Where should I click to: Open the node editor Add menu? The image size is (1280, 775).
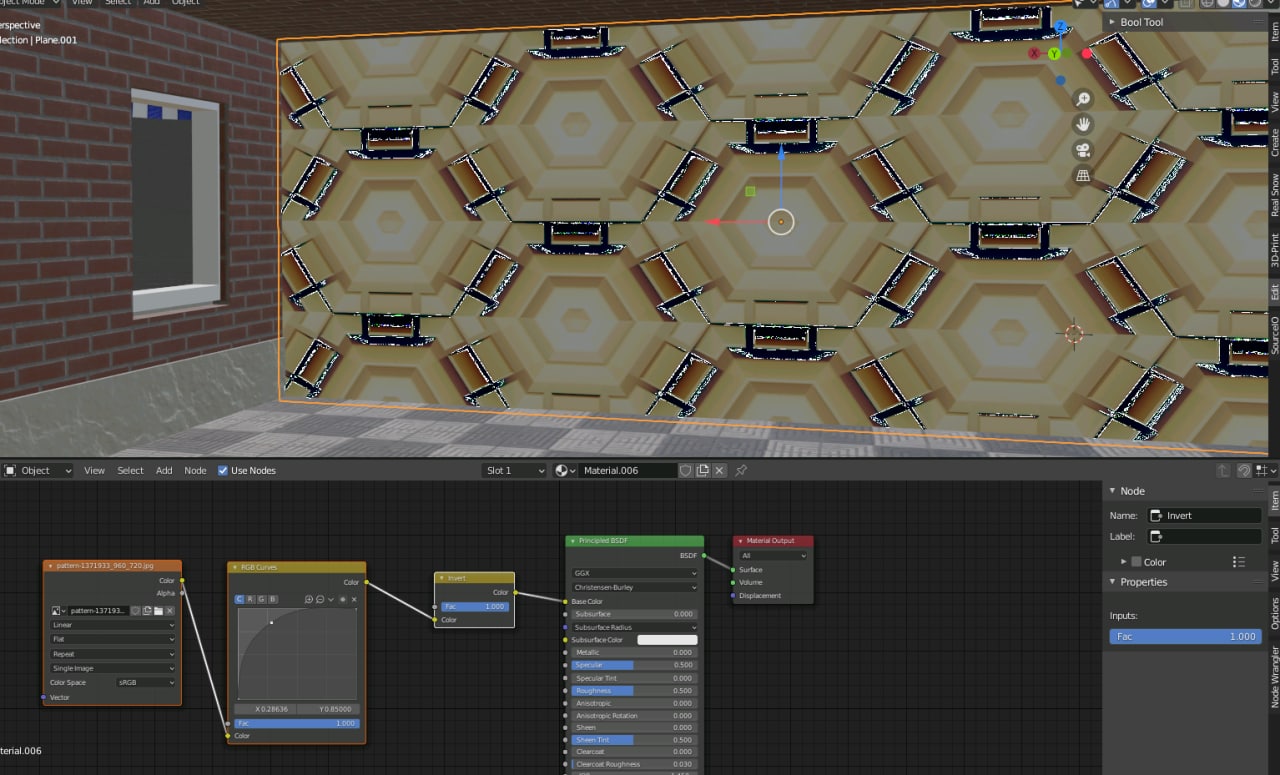pyautogui.click(x=164, y=470)
